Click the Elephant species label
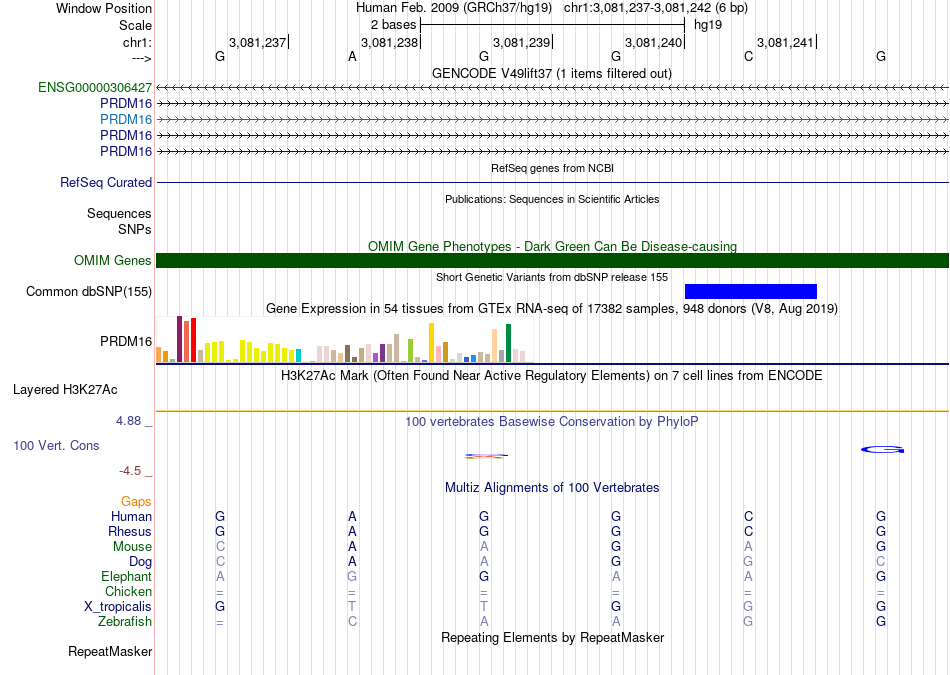Viewport: 950px width, 675px height. point(127,576)
